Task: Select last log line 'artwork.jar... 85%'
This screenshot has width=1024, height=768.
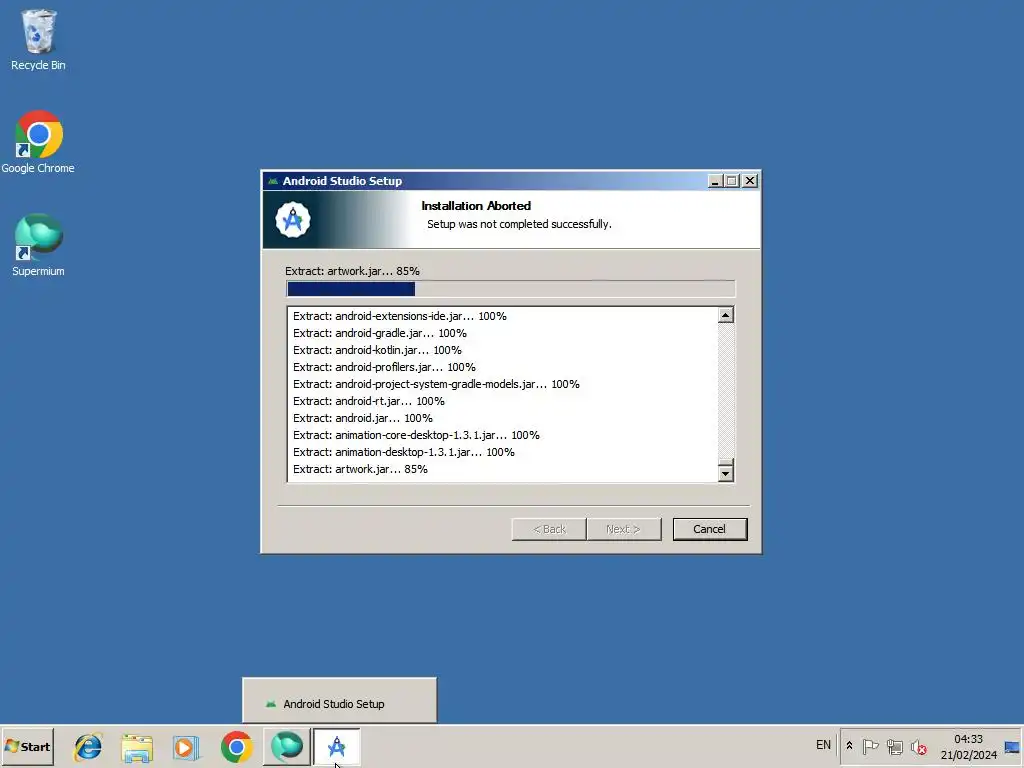Action: [x=360, y=469]
